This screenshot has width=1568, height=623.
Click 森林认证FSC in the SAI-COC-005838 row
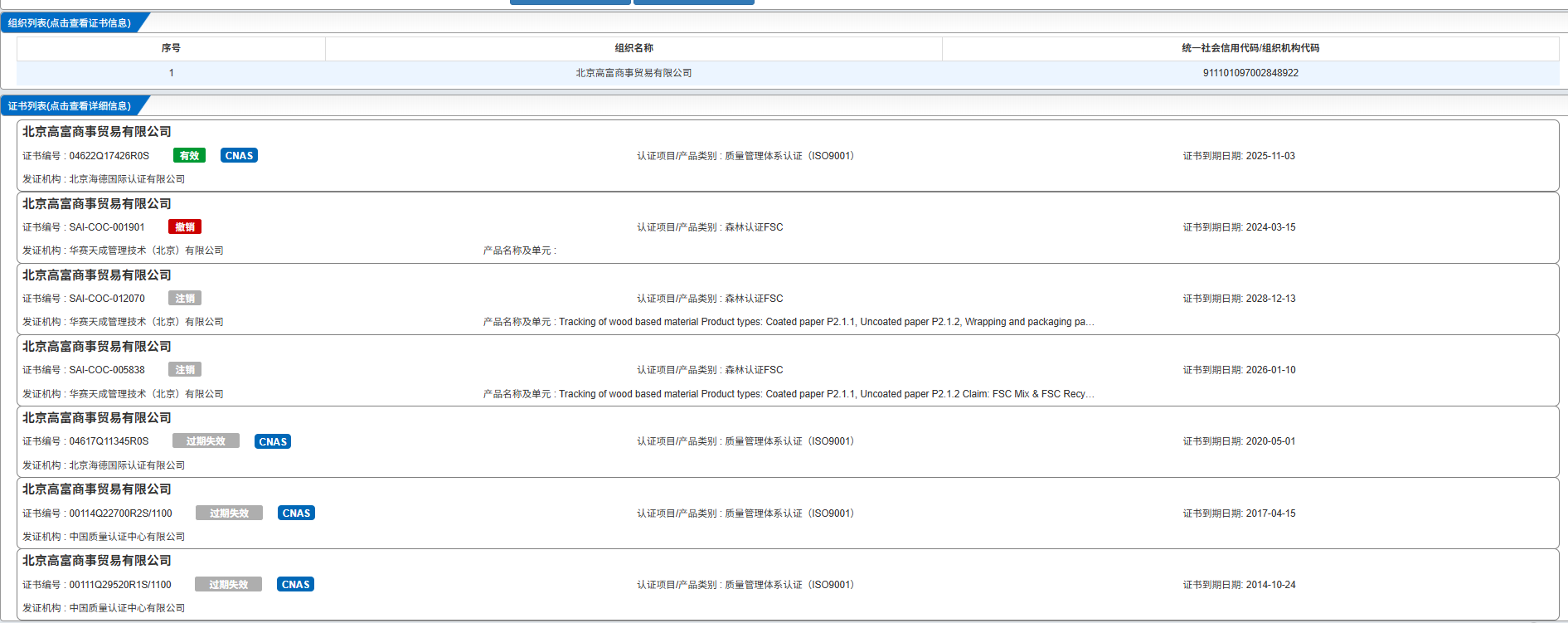pos(754,370)
